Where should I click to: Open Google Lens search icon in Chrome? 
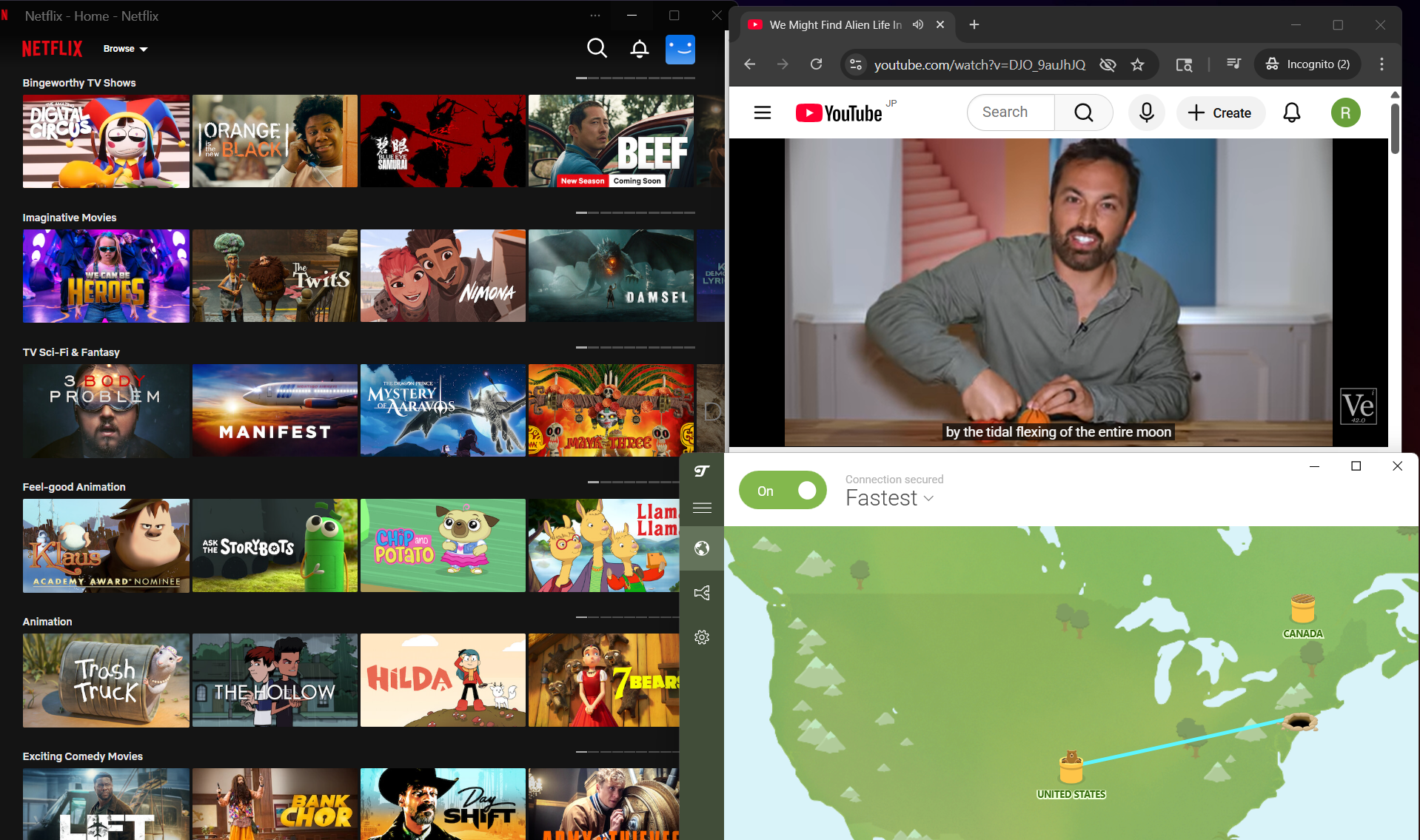[x=1184, y=64]
